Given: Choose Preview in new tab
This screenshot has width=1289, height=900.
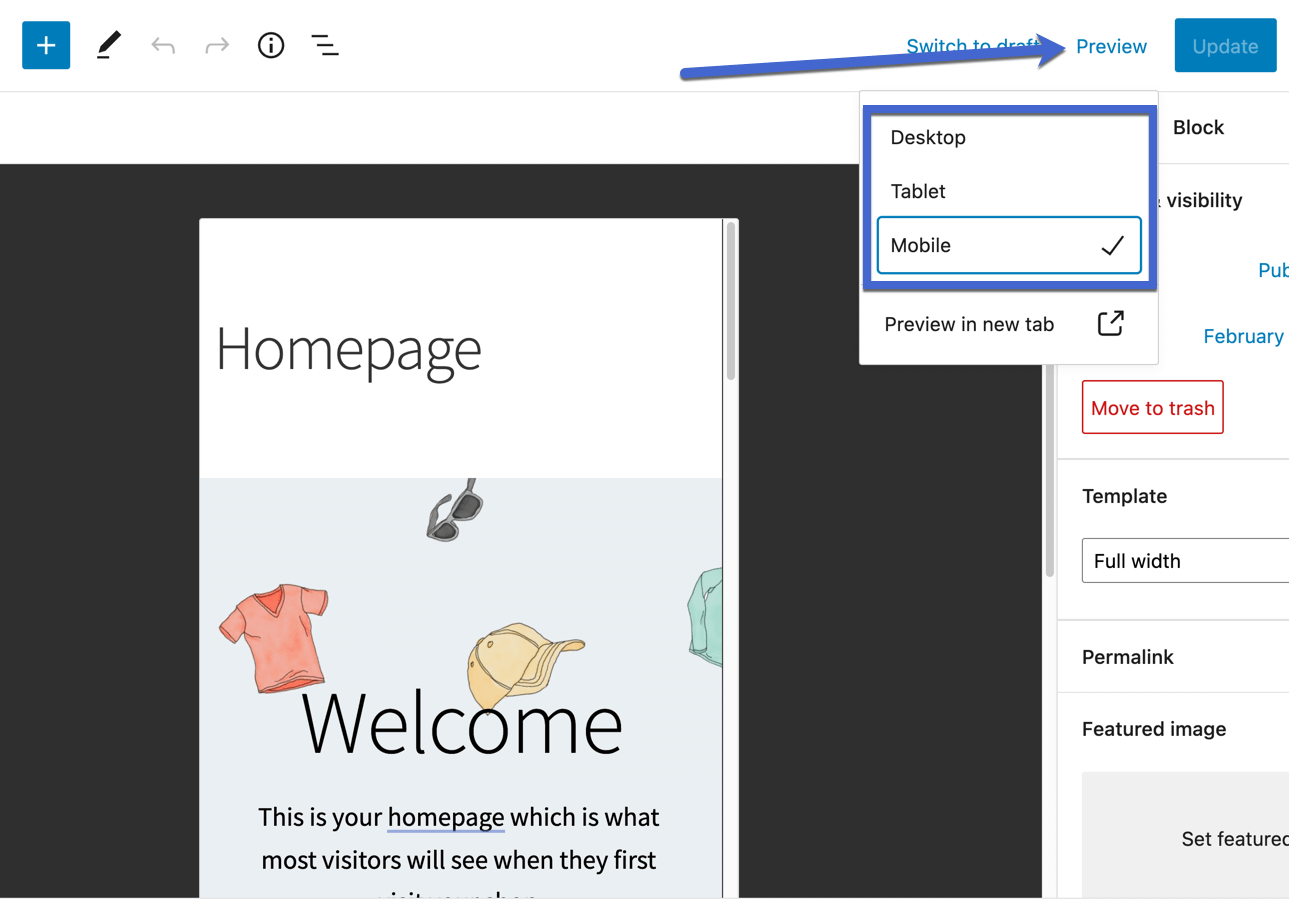Looking at the screenshot, I should tap(969, 324).
